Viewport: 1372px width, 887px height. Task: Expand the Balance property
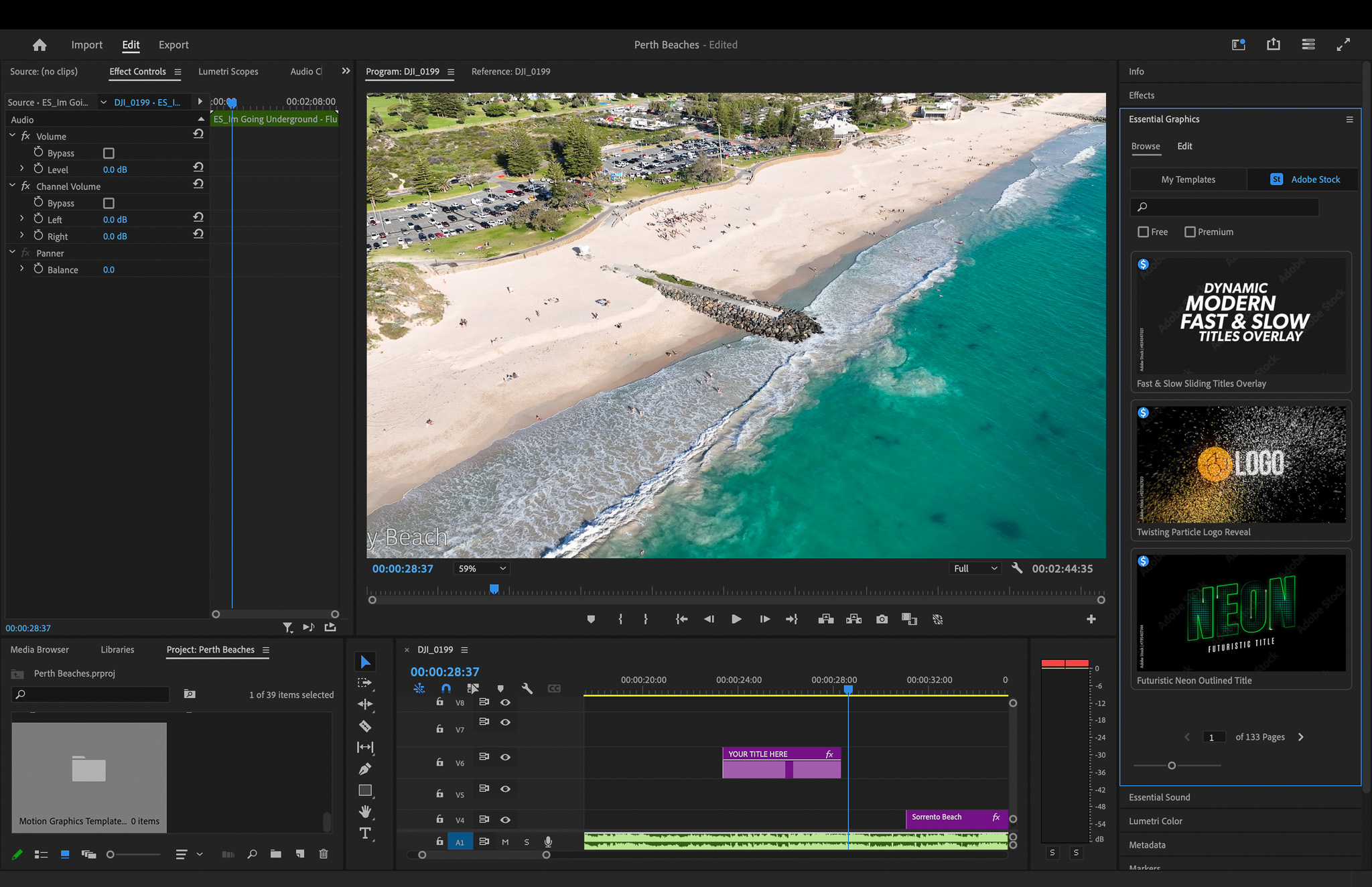point(21,269)
